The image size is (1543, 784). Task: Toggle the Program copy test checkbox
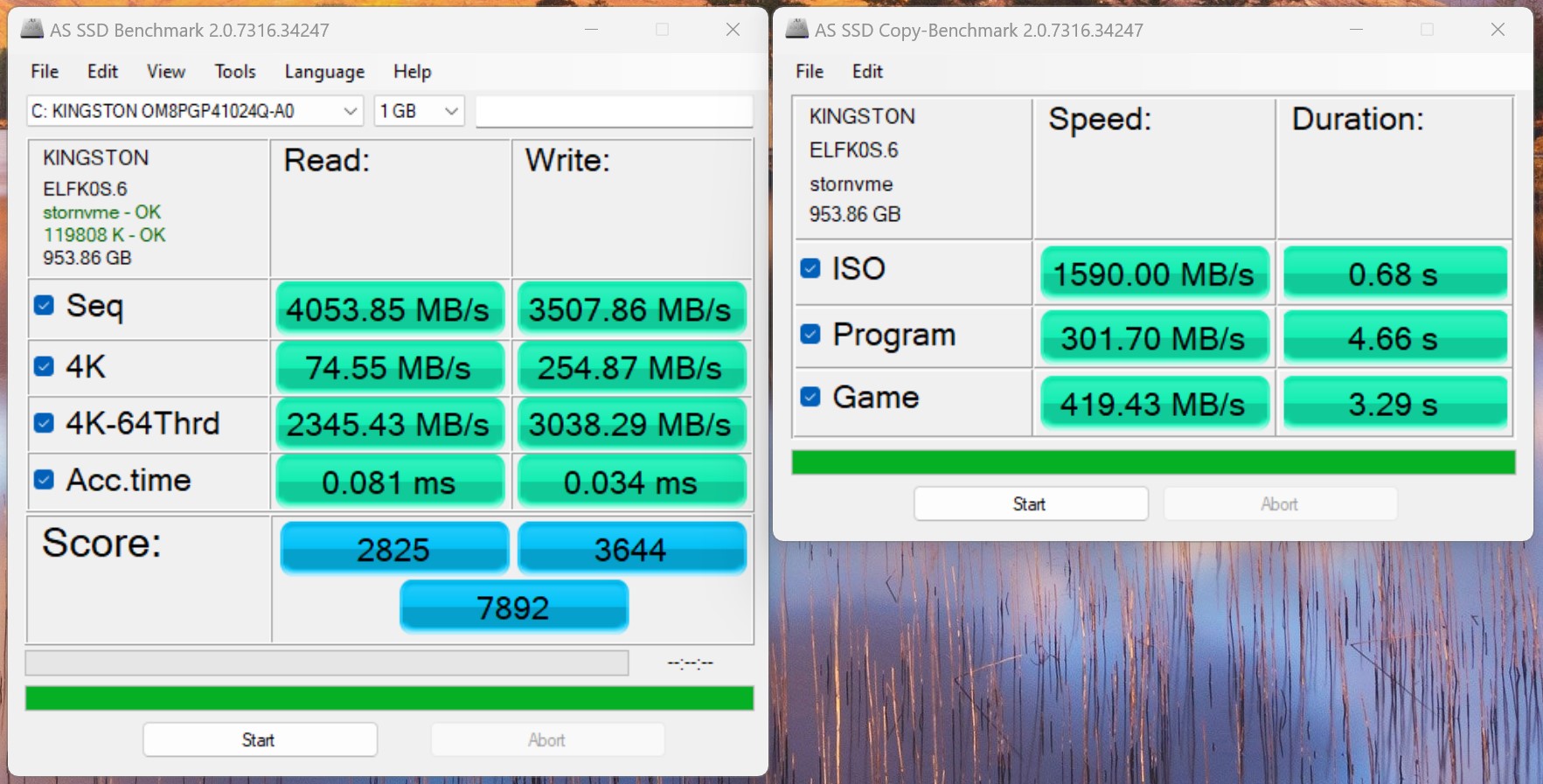810,334
